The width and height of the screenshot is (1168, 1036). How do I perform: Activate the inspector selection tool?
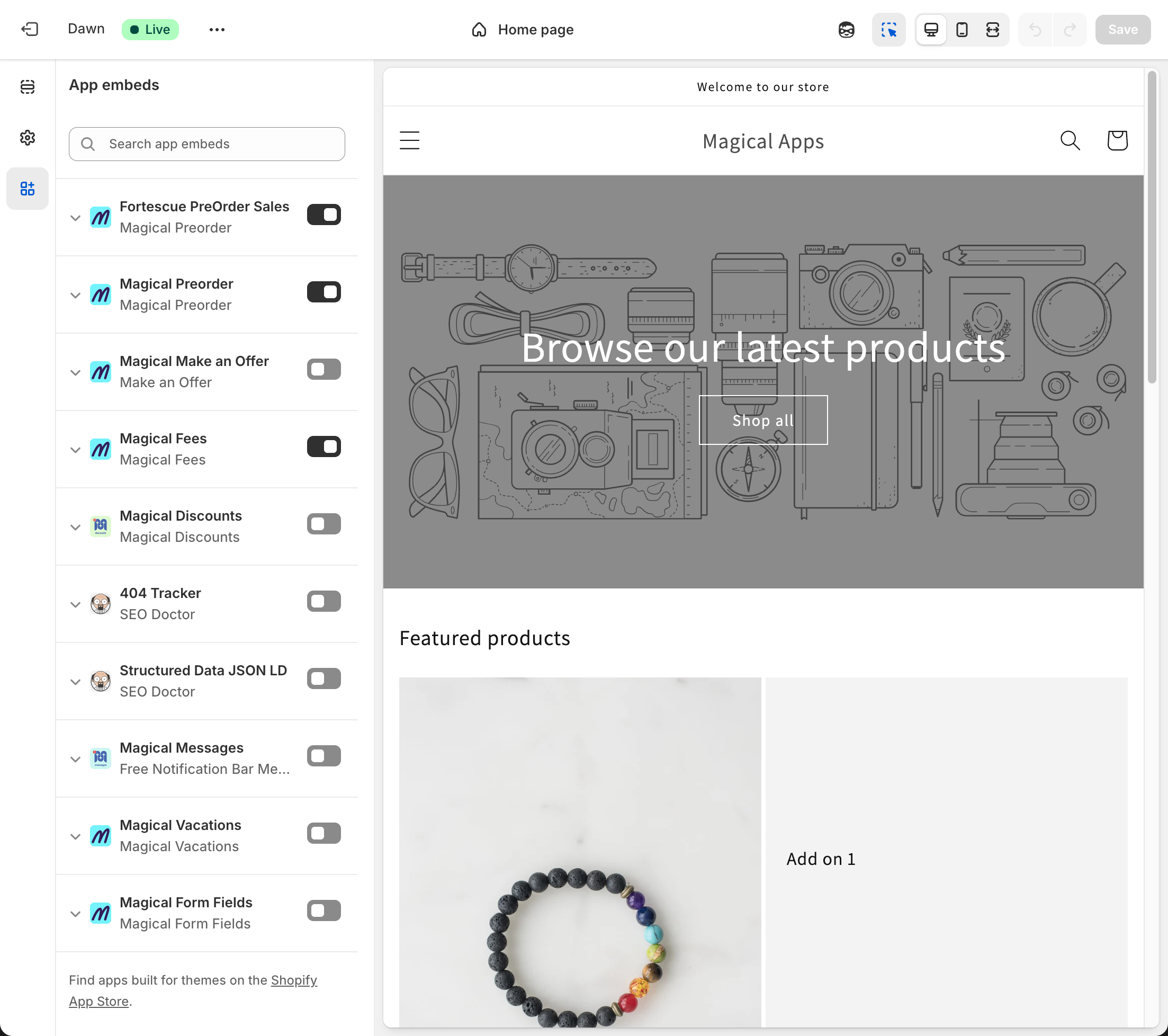(888, 29)
